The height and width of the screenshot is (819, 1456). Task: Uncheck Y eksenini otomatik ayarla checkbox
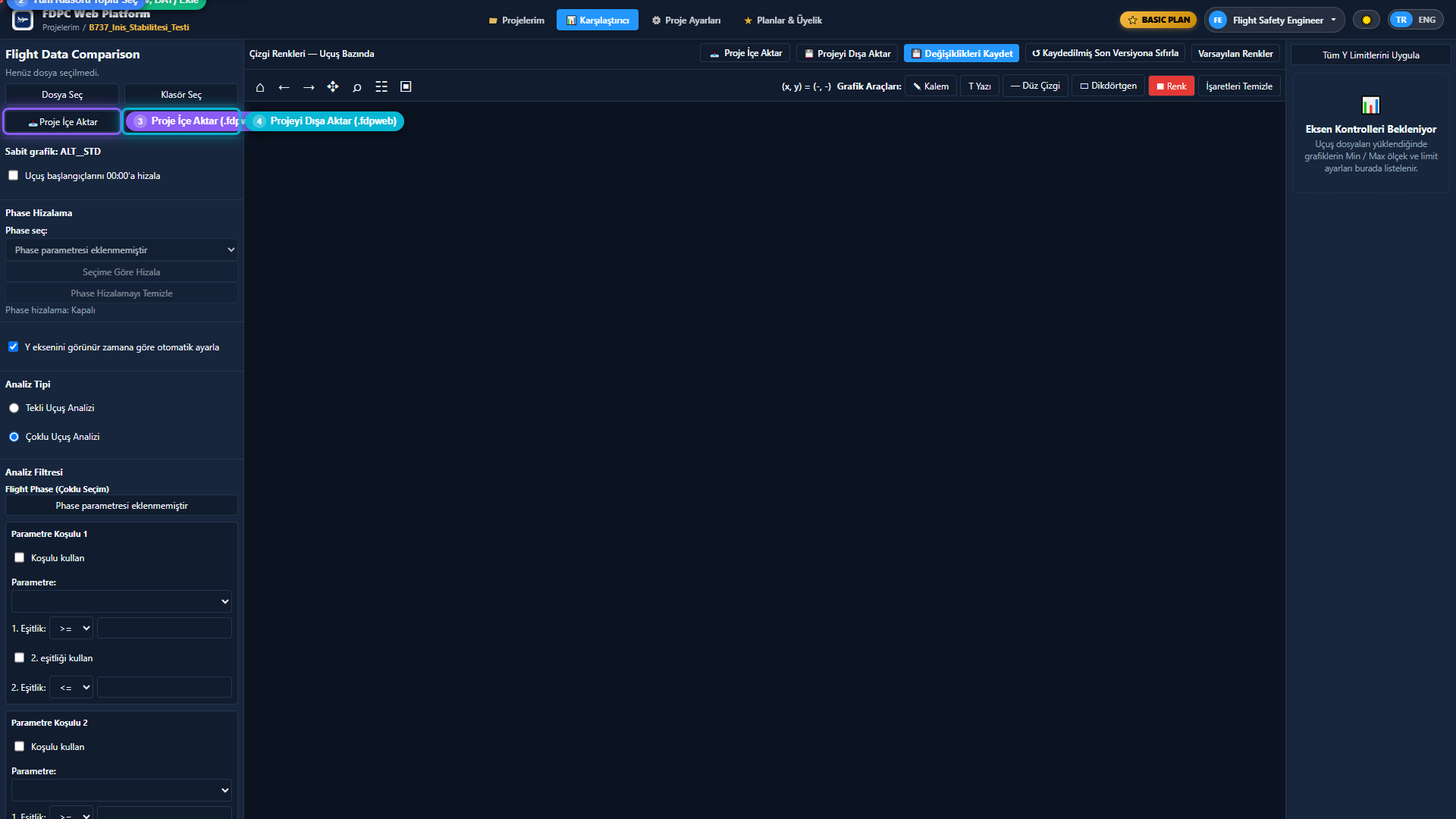pos(13,347)
